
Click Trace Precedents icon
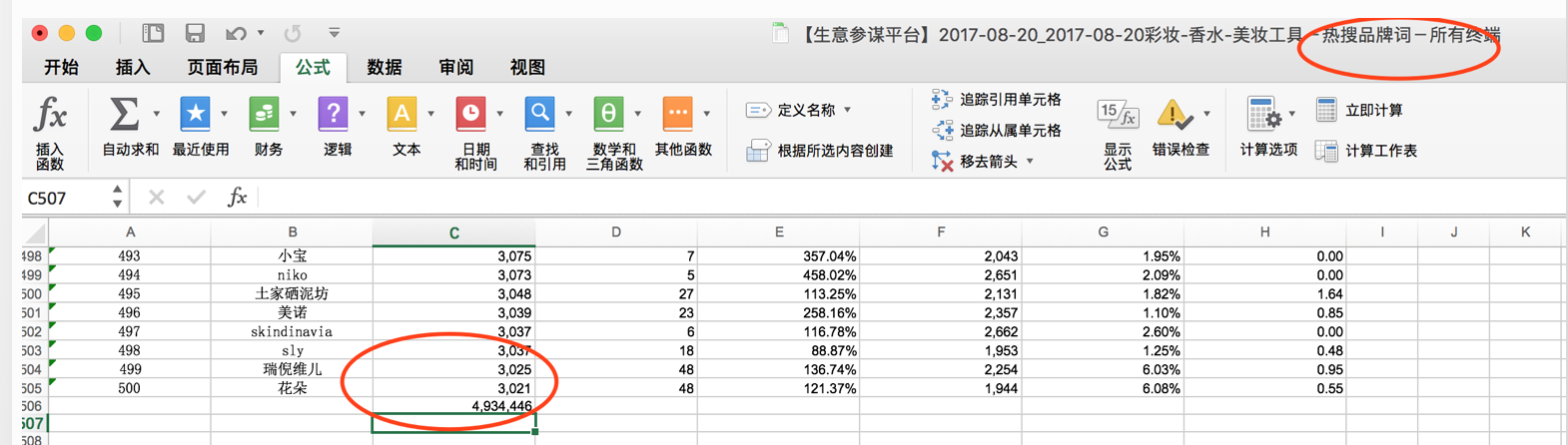(x=942, y=99)
